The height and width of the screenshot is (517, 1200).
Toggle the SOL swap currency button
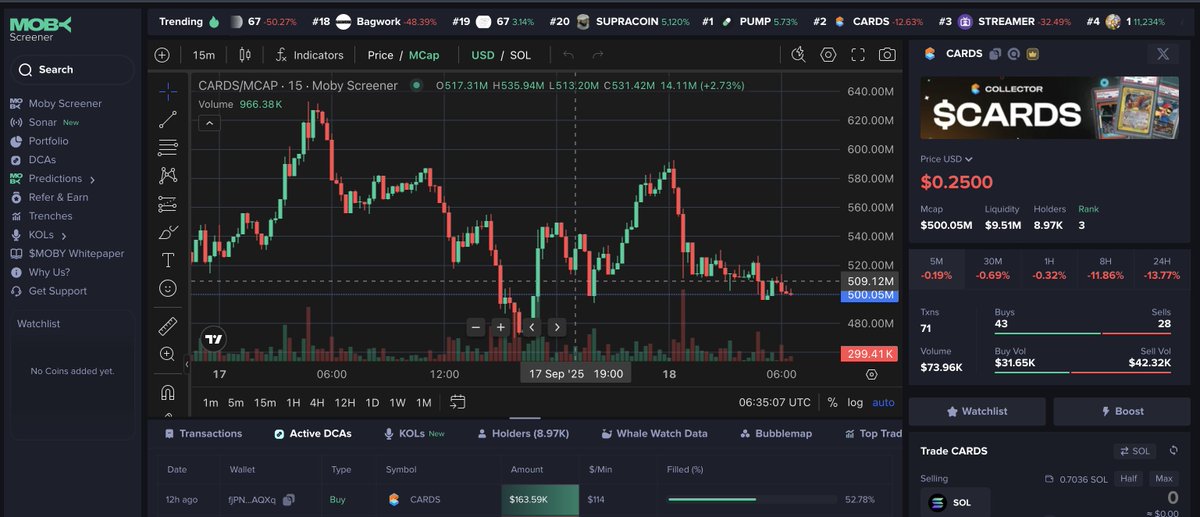click(1135, 451)
